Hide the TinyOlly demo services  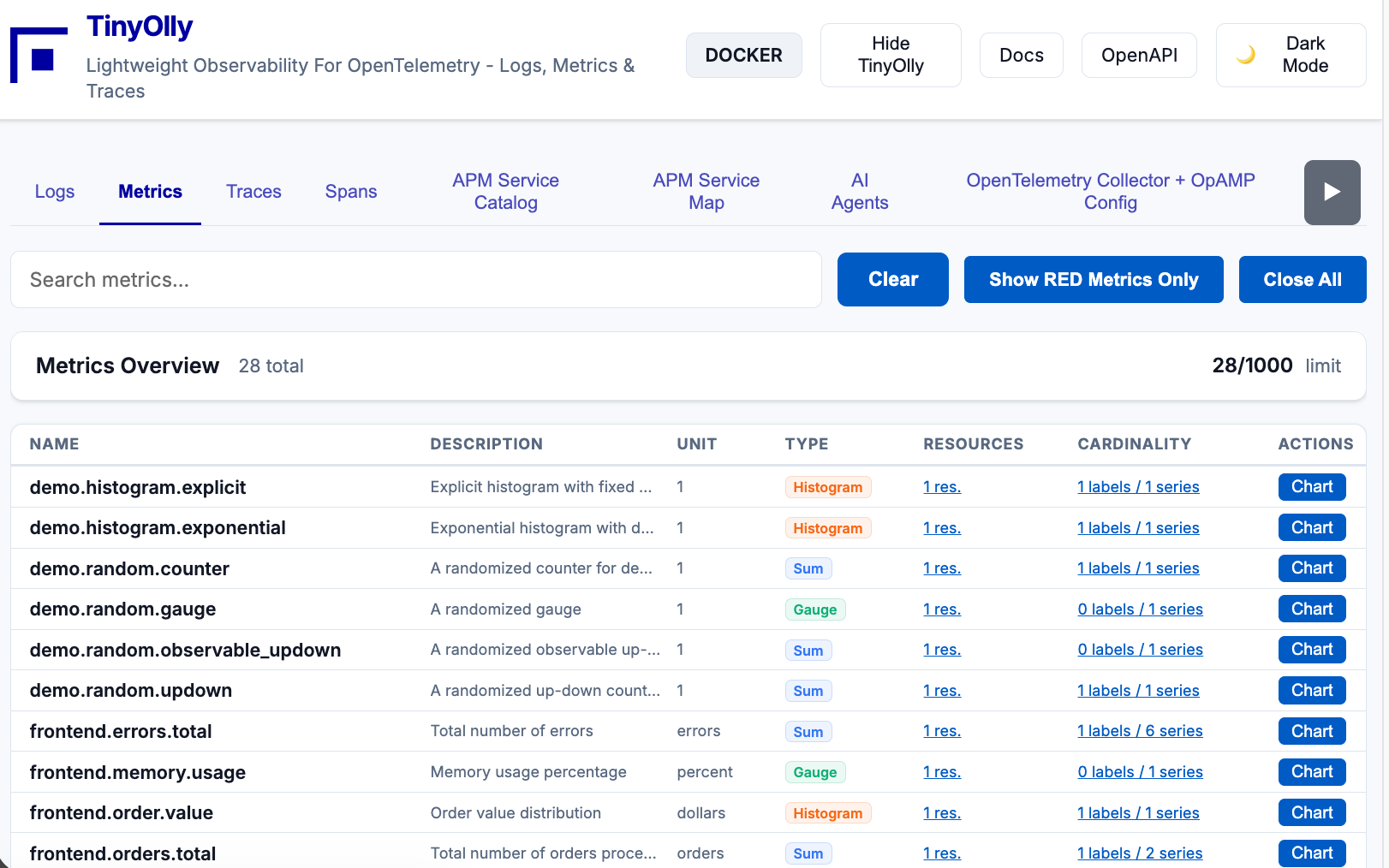click(x=891, y=55)
